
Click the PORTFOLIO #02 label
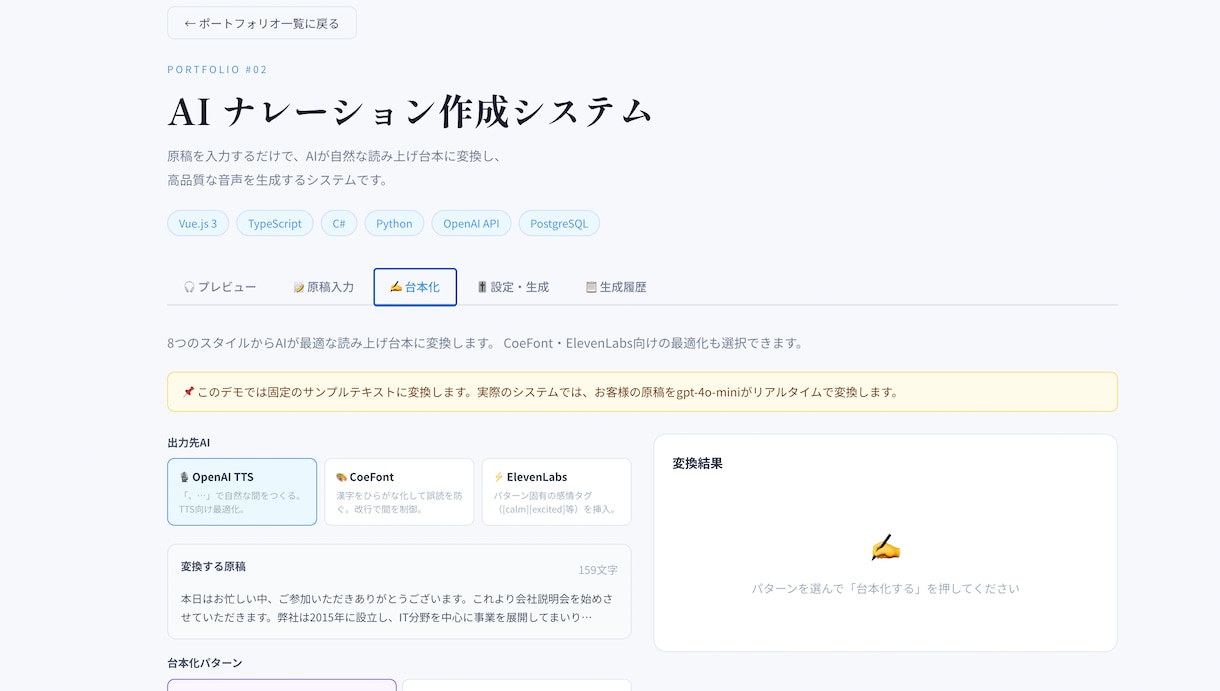point(217,69)
